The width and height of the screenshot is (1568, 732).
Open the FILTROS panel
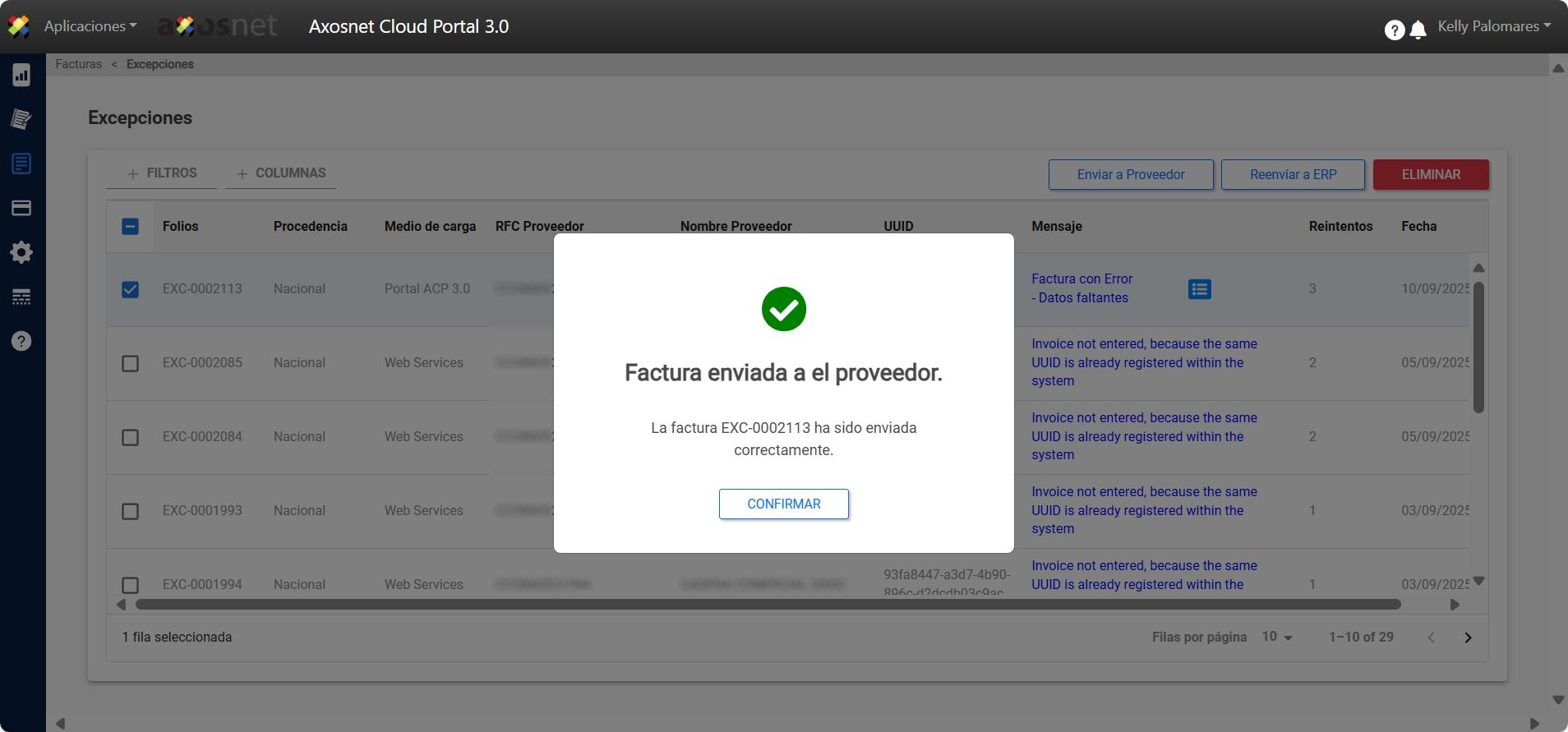coord(162,173)
